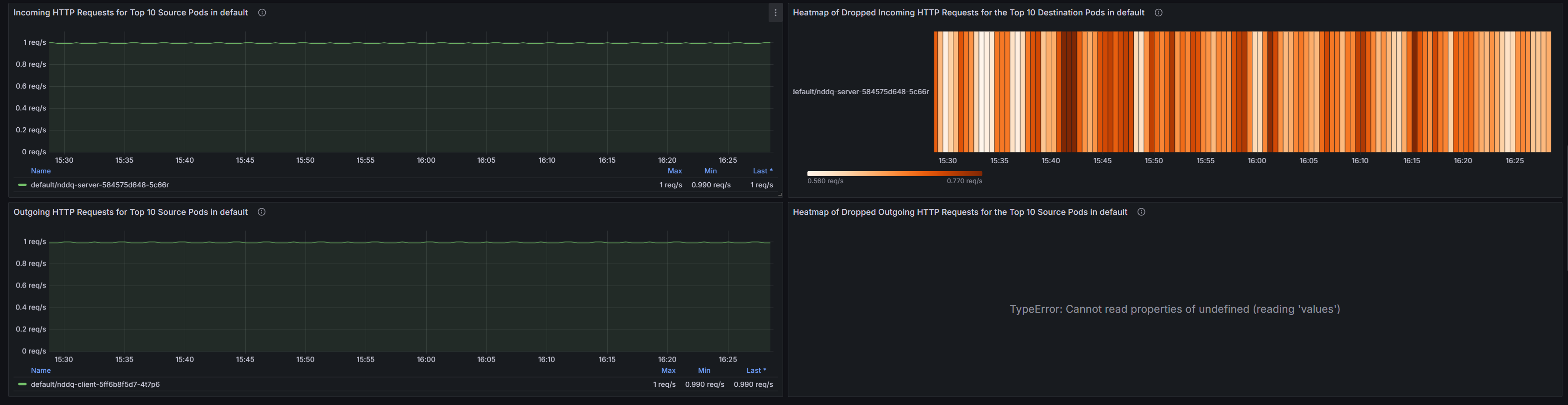Click the Heatmap of Dropped Incoming panel title
Image resolution: width=1568 pixels, height=405 pixels.
pos(968,13)
